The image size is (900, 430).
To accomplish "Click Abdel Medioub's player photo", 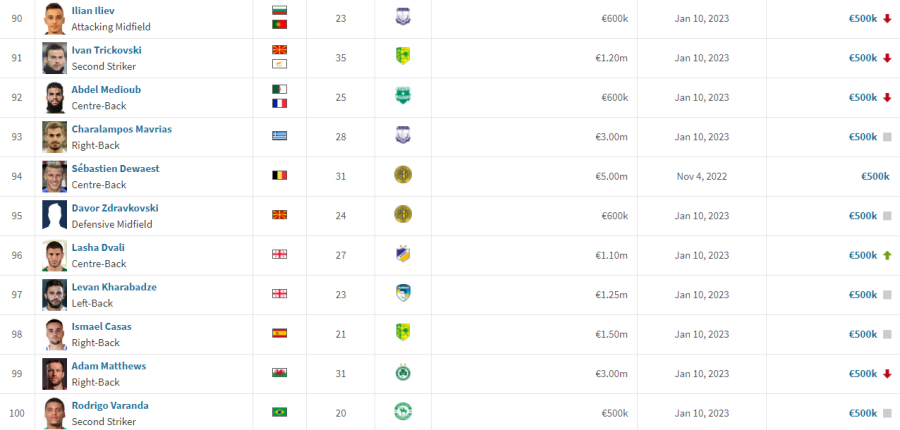I will tap(55, 98).
